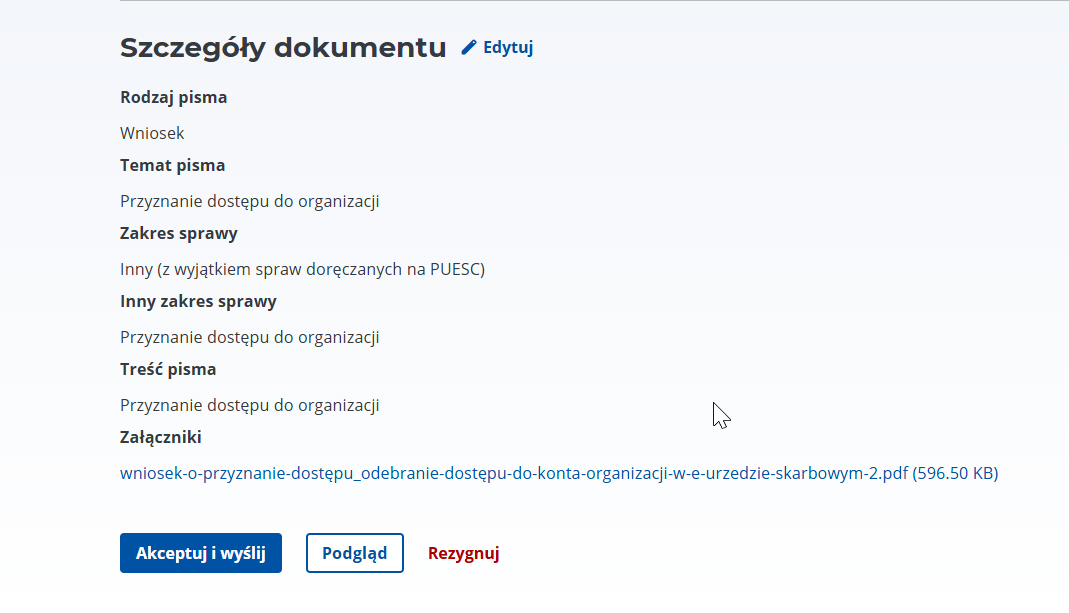Open the Podgląd preview button
Viewport: 1069px width, 613px height.
pyautogui.click(x=354, y=553)
